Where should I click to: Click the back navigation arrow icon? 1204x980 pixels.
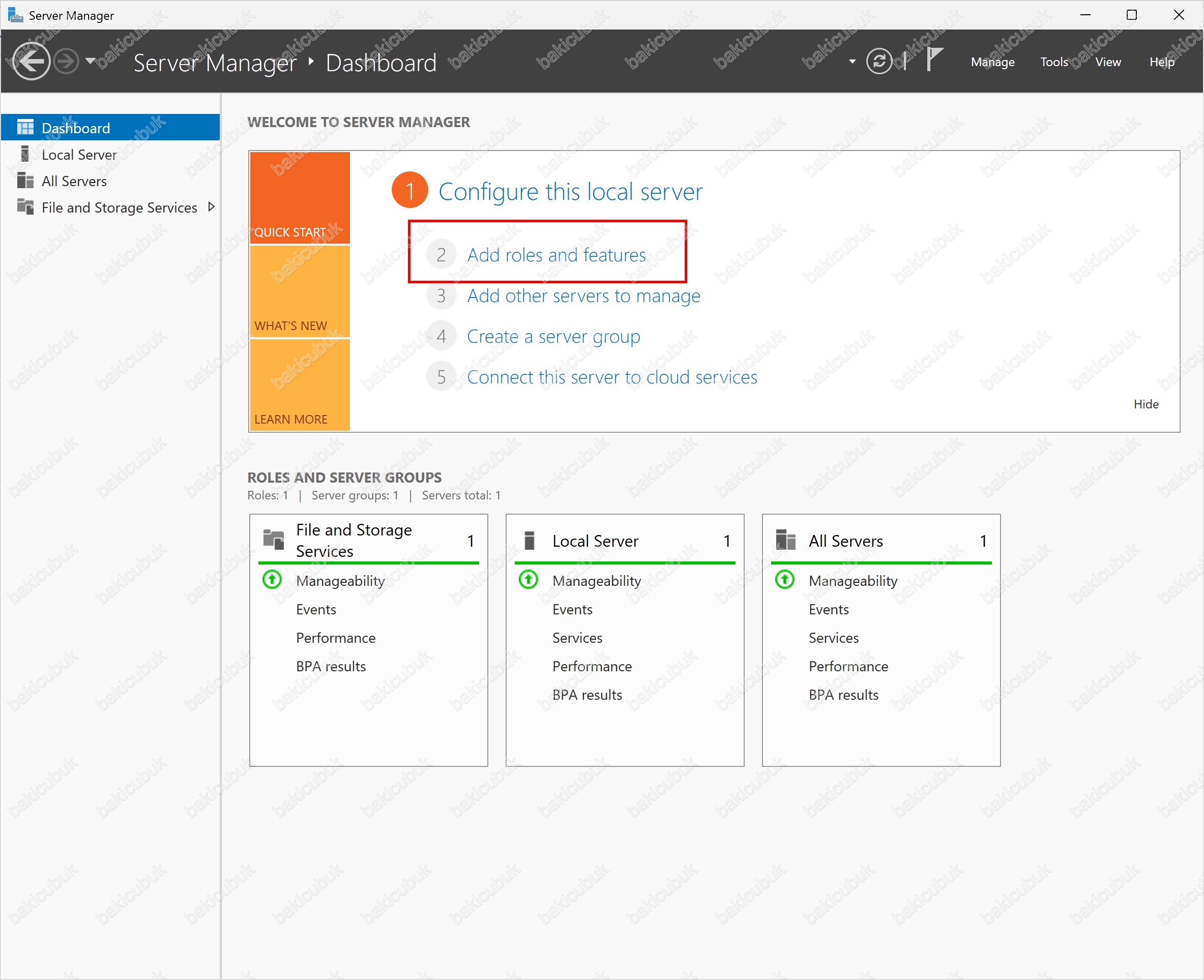(x=31, y=61)
